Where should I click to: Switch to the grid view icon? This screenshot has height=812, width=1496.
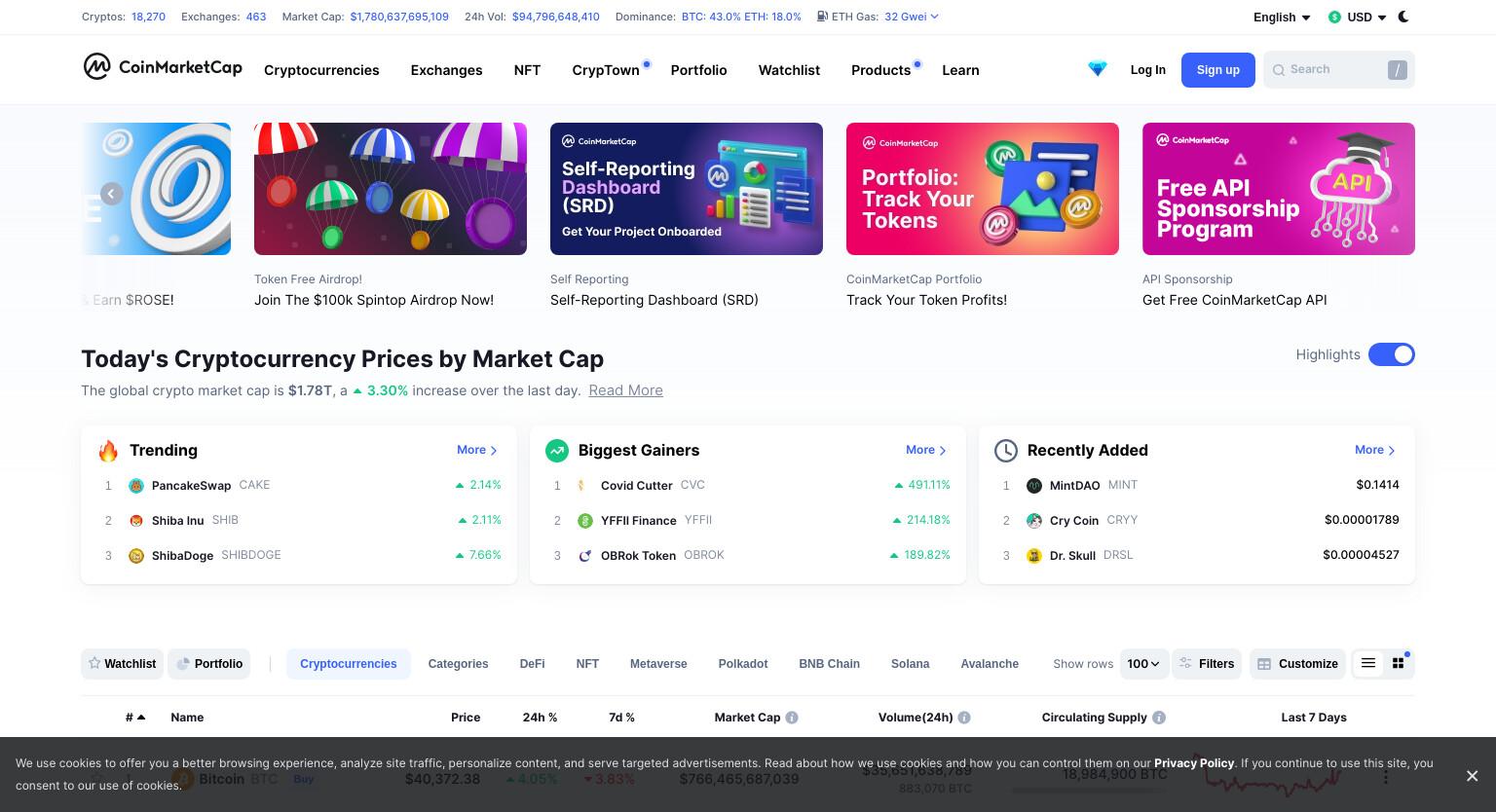pyautogui.click(x=1399, y=663)
